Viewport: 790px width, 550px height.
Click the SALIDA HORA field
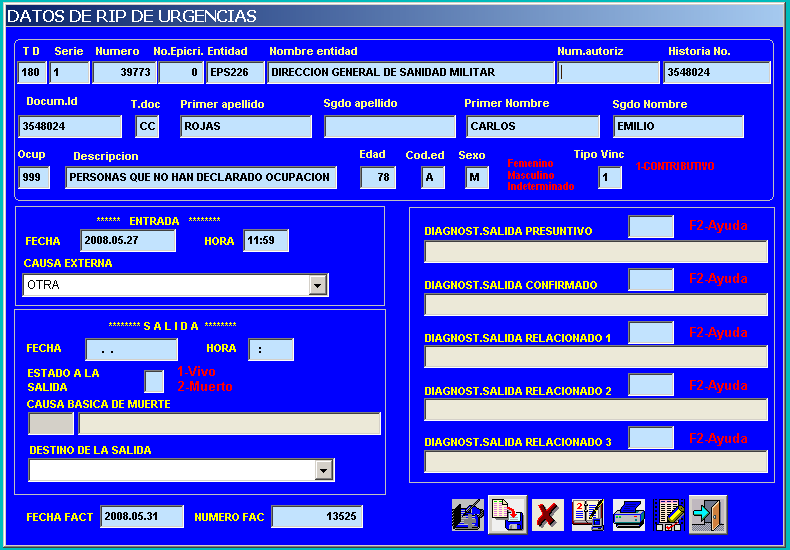271,350
